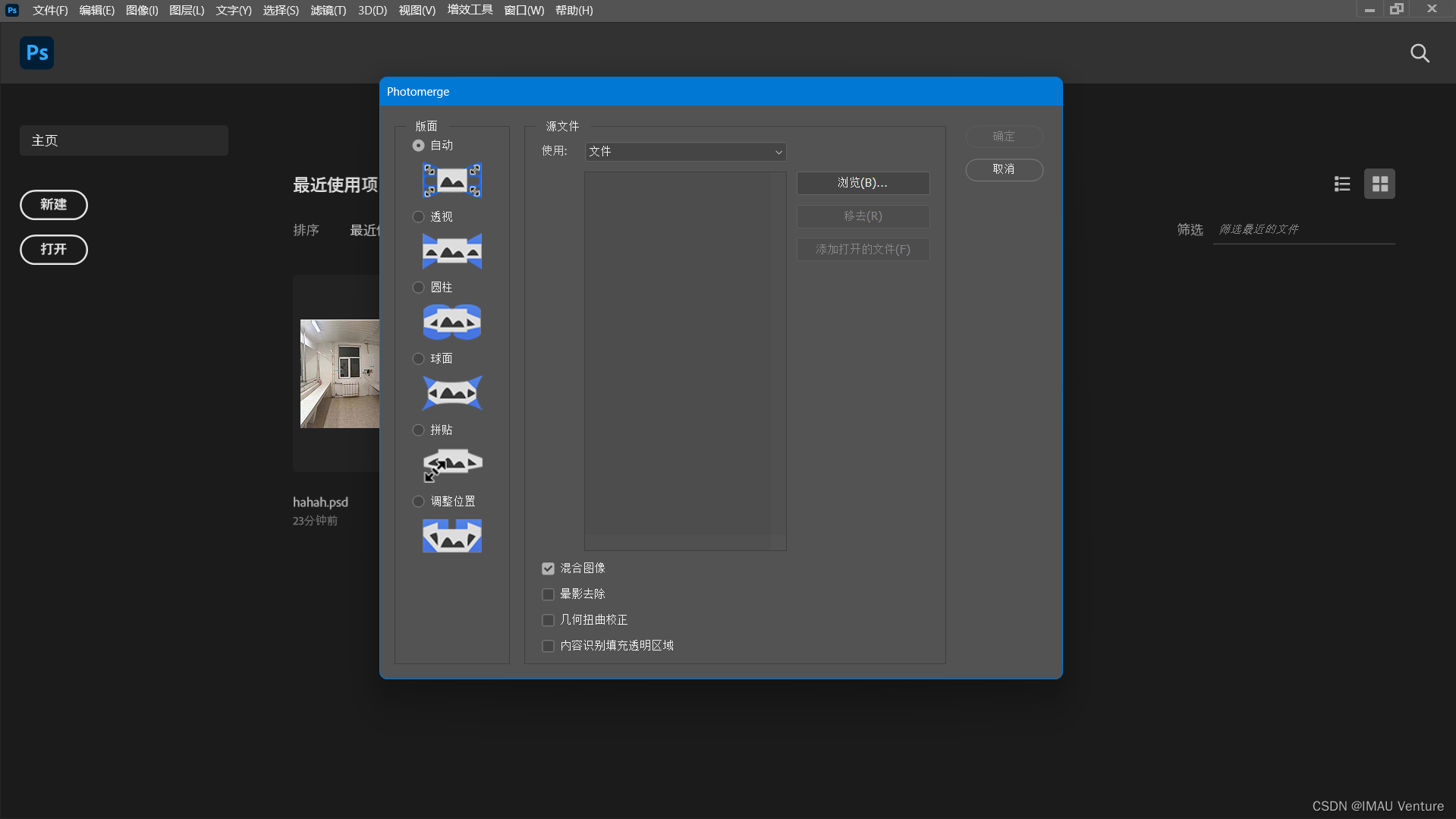Click the 排序 sort label
The height and width of the screenshot is (819, 1456).
(x=307, y=230)
